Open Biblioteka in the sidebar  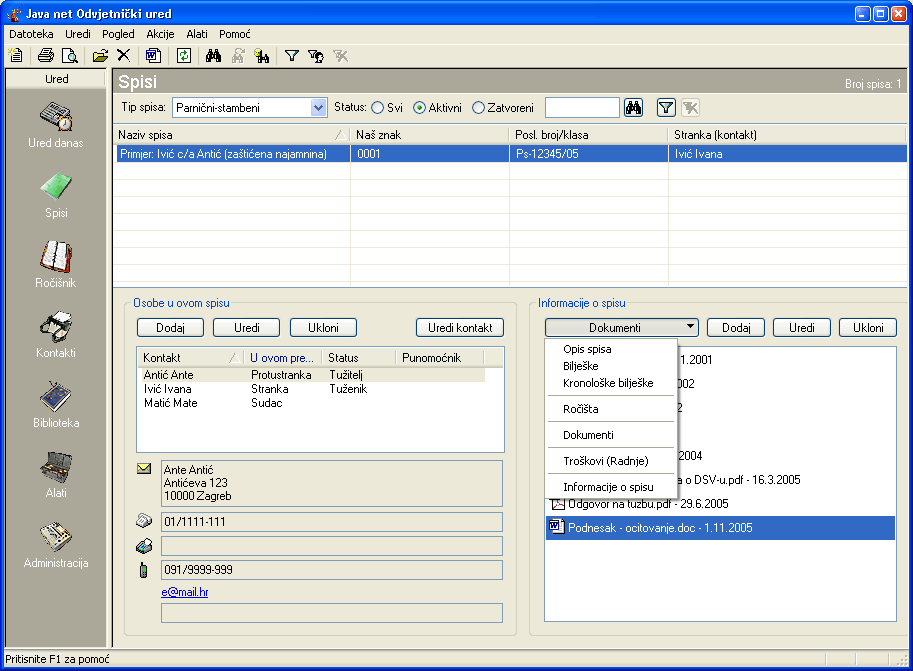click(56, 405)
